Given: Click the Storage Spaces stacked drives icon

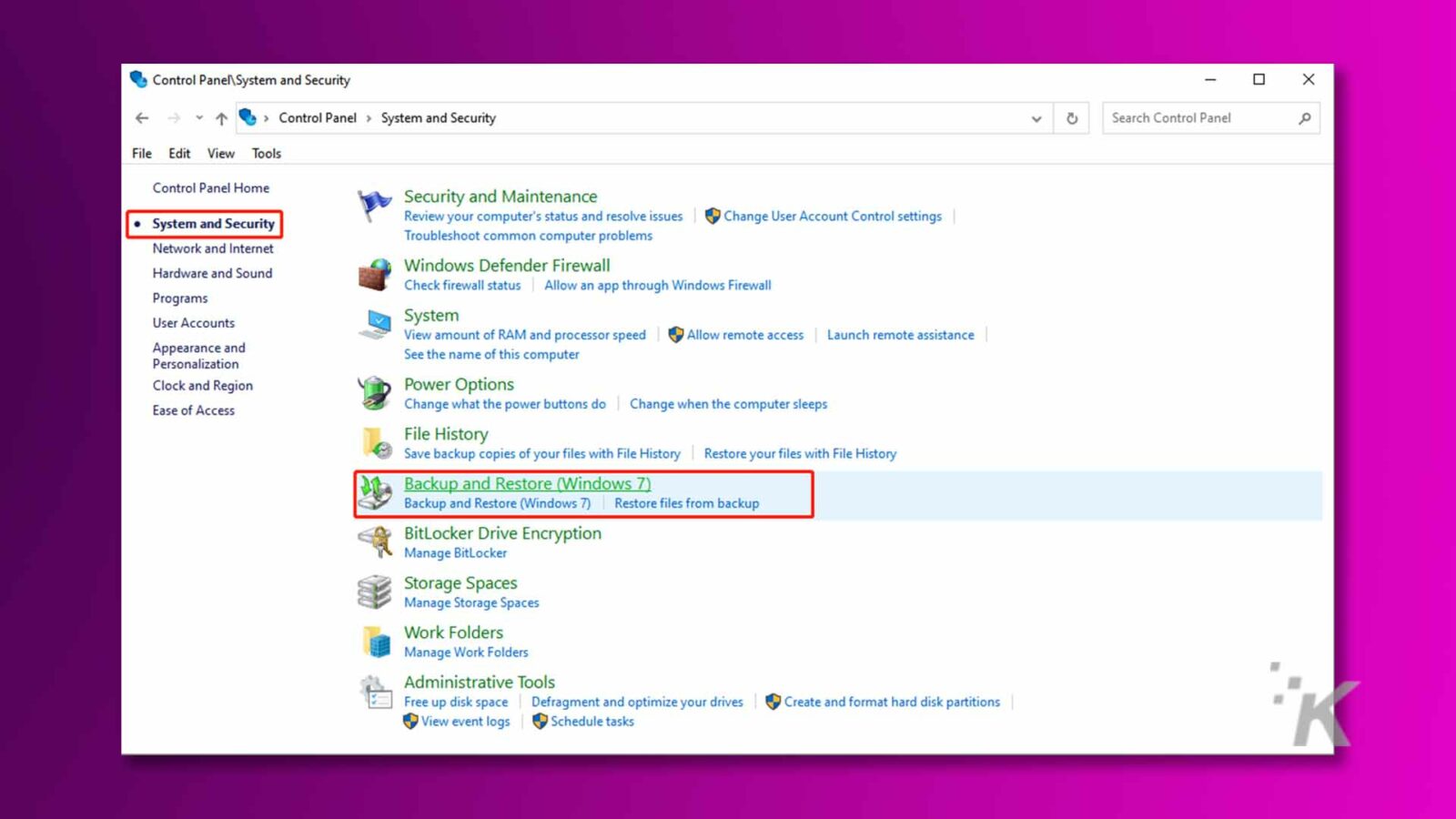Looking at the screenshot, I should click(x=374, y=592).
